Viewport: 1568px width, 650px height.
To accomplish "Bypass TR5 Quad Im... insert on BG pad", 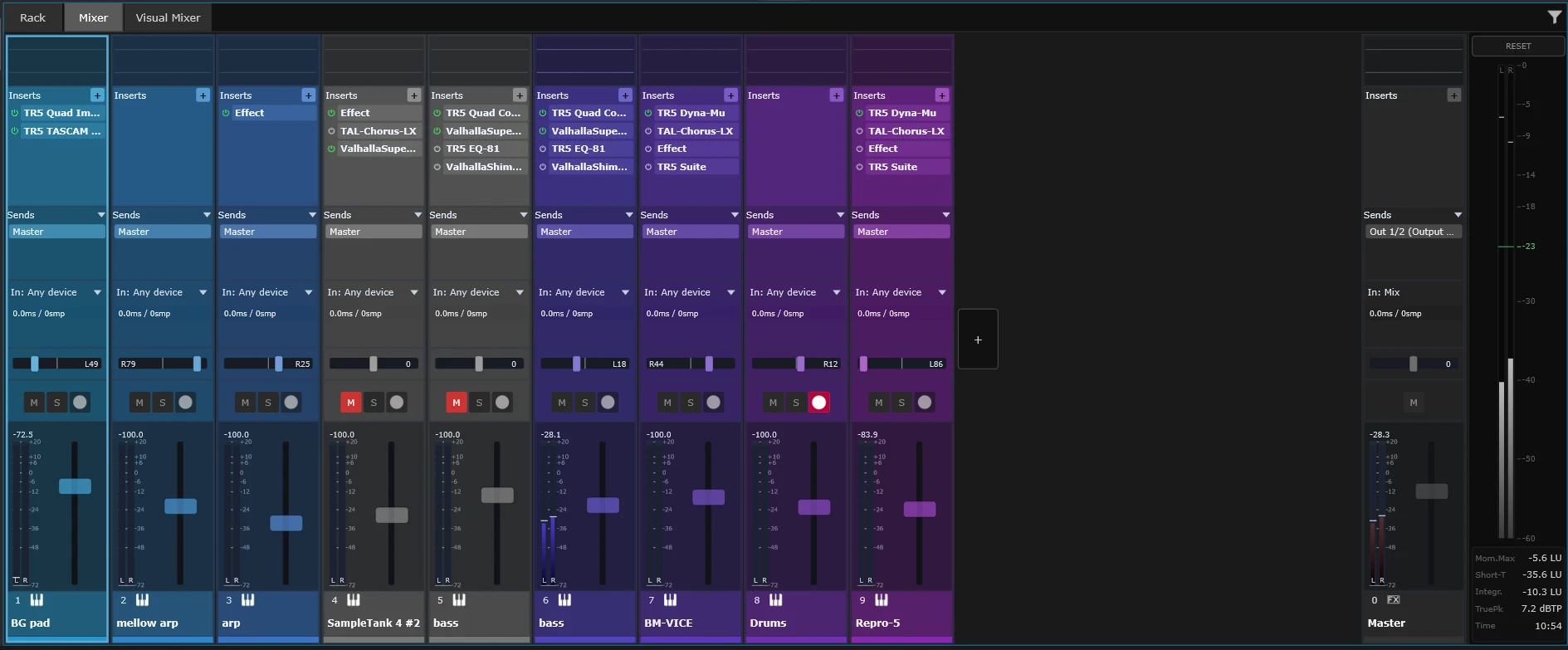I will tap(15, 113).
